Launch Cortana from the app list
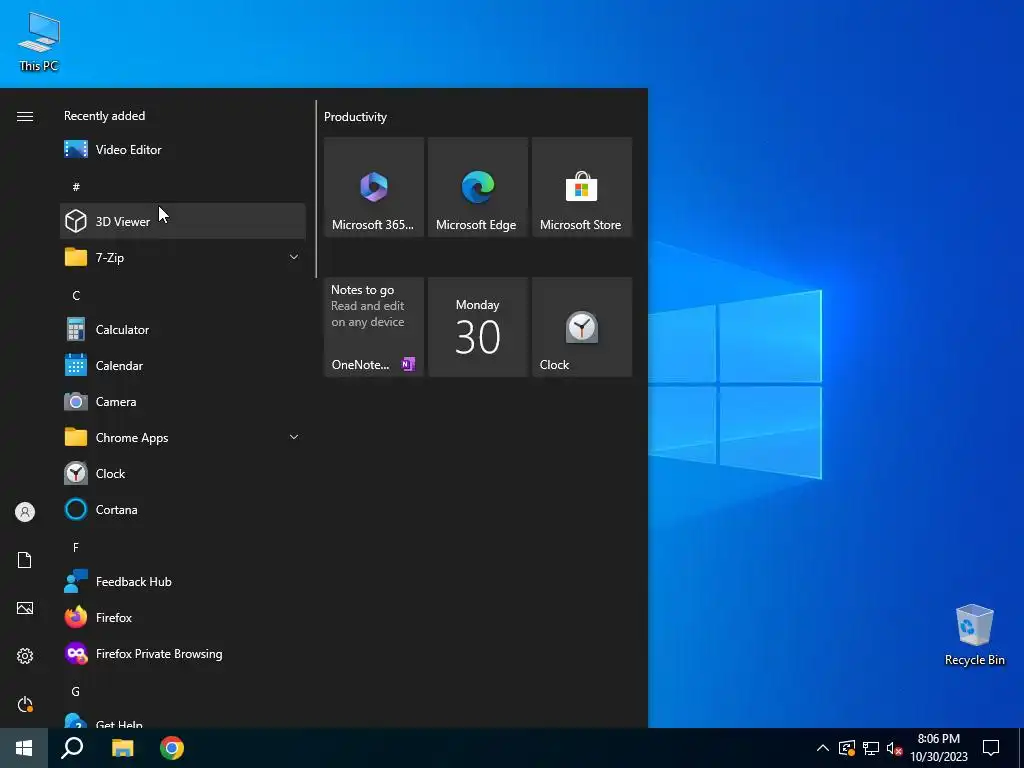This screenshot has height=768, width=1024. pyautogui.click(x=182, y=509)
